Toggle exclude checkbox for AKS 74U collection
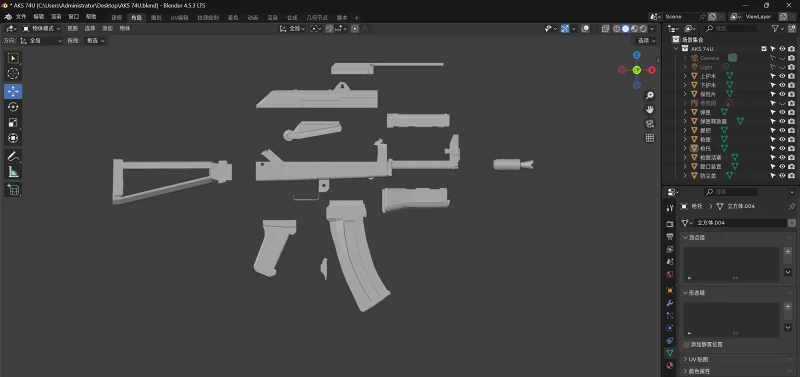Image resolution: width=800 pixels, height=377 pixels. point(764,49)
